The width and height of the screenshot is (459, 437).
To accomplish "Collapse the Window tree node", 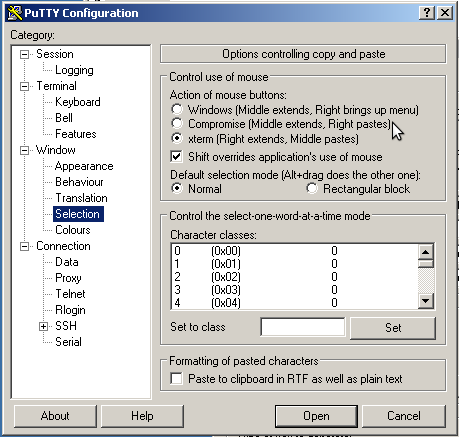I will click(x=24, y=150).
